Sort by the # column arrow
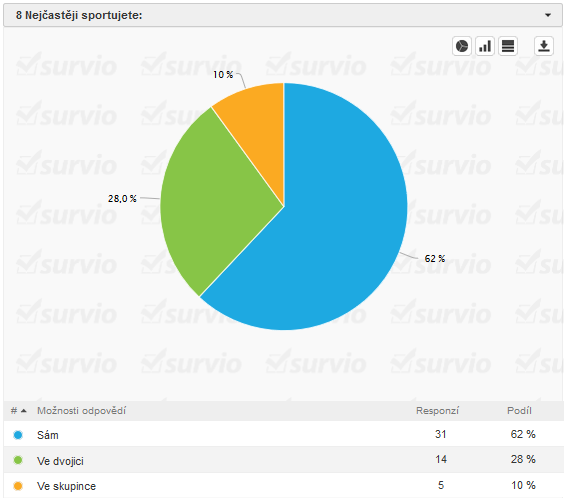 point(24,411)
